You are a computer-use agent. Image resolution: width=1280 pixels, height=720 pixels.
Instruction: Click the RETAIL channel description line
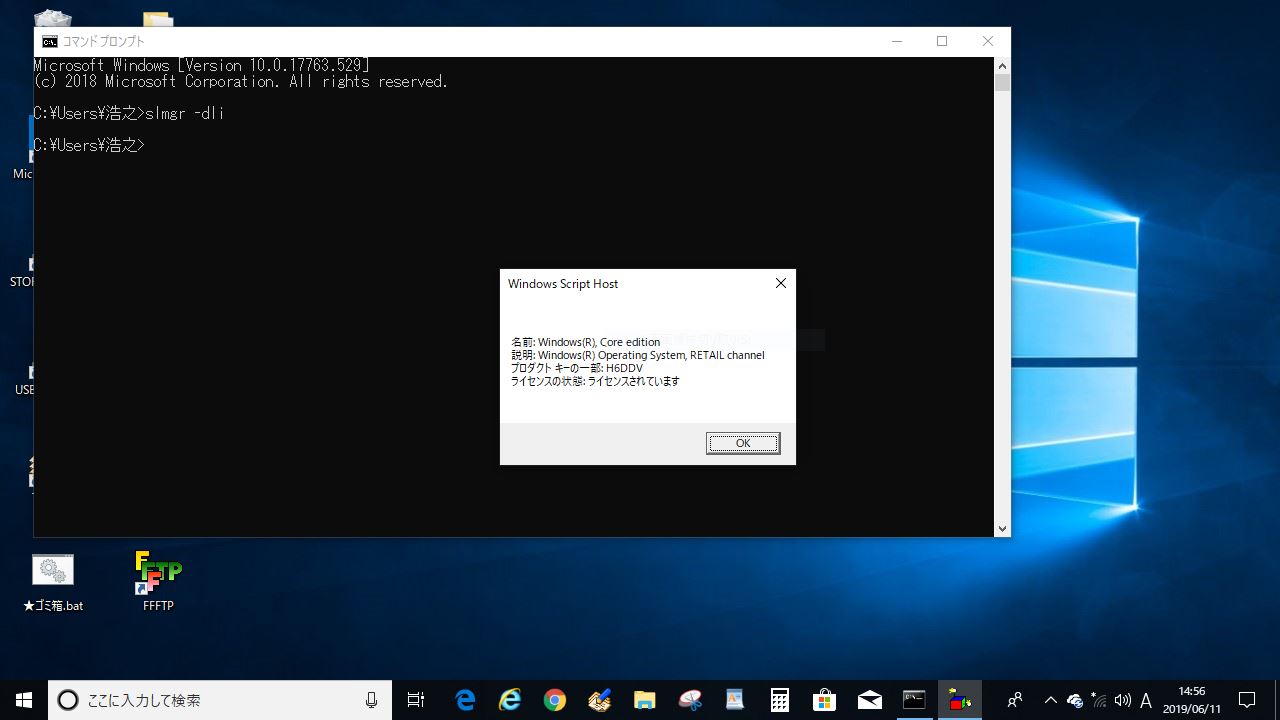(x=638, y=355)
